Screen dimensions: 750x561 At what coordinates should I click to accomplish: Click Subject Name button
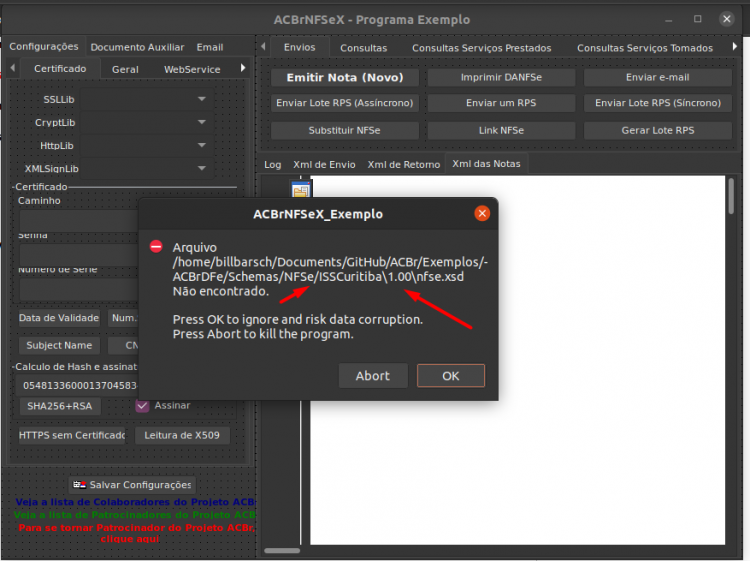tap(59, 345)
